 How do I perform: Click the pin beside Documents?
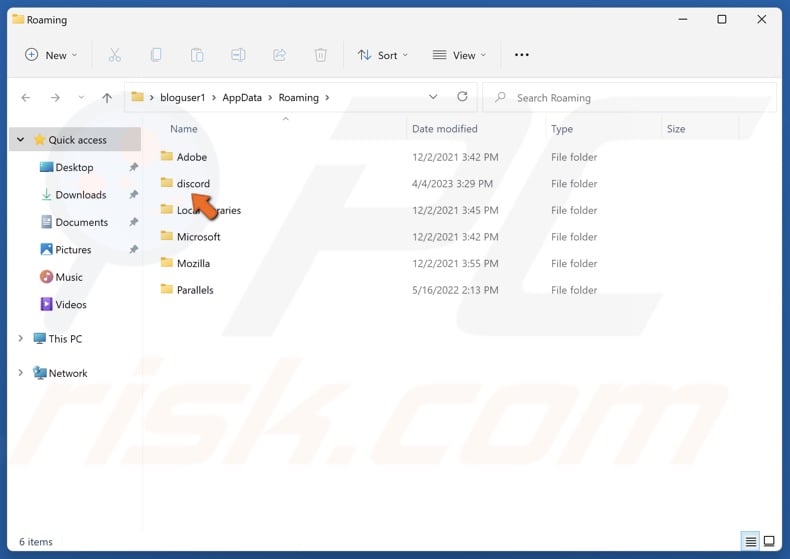click(x=134, y=222)
